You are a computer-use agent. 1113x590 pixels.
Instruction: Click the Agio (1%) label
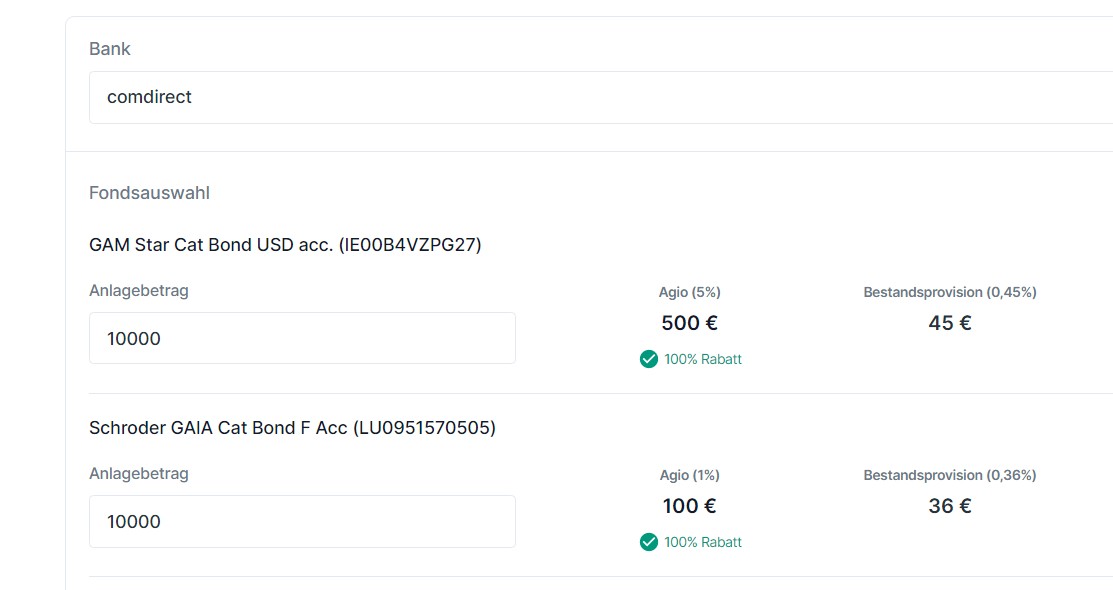pos(690,475)
